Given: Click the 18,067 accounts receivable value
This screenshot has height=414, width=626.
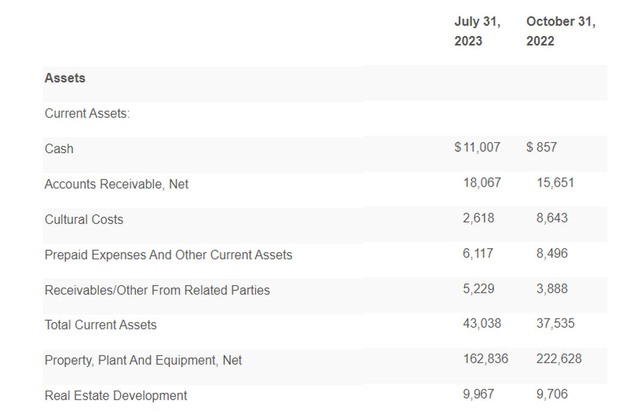Looking at the screenshot, I should [x=482, y=183].
